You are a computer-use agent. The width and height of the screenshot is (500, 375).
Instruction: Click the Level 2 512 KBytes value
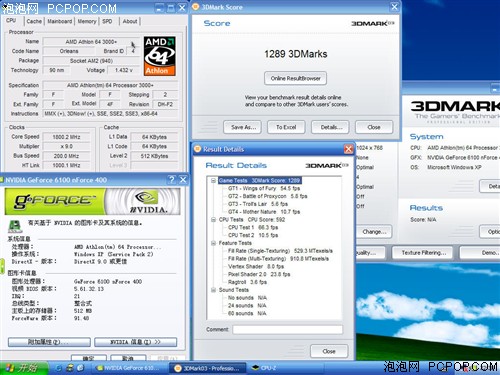[x=154, y=156]
